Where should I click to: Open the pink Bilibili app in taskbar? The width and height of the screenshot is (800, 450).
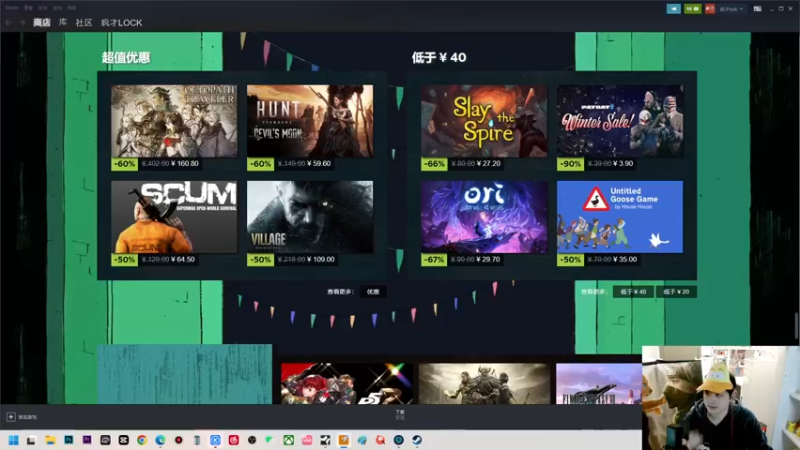(x=307, y=440)
